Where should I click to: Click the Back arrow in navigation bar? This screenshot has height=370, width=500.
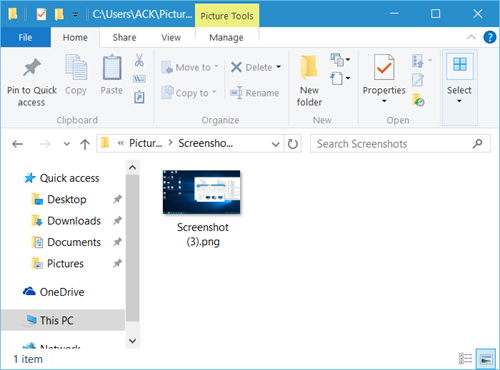point(18,144)
